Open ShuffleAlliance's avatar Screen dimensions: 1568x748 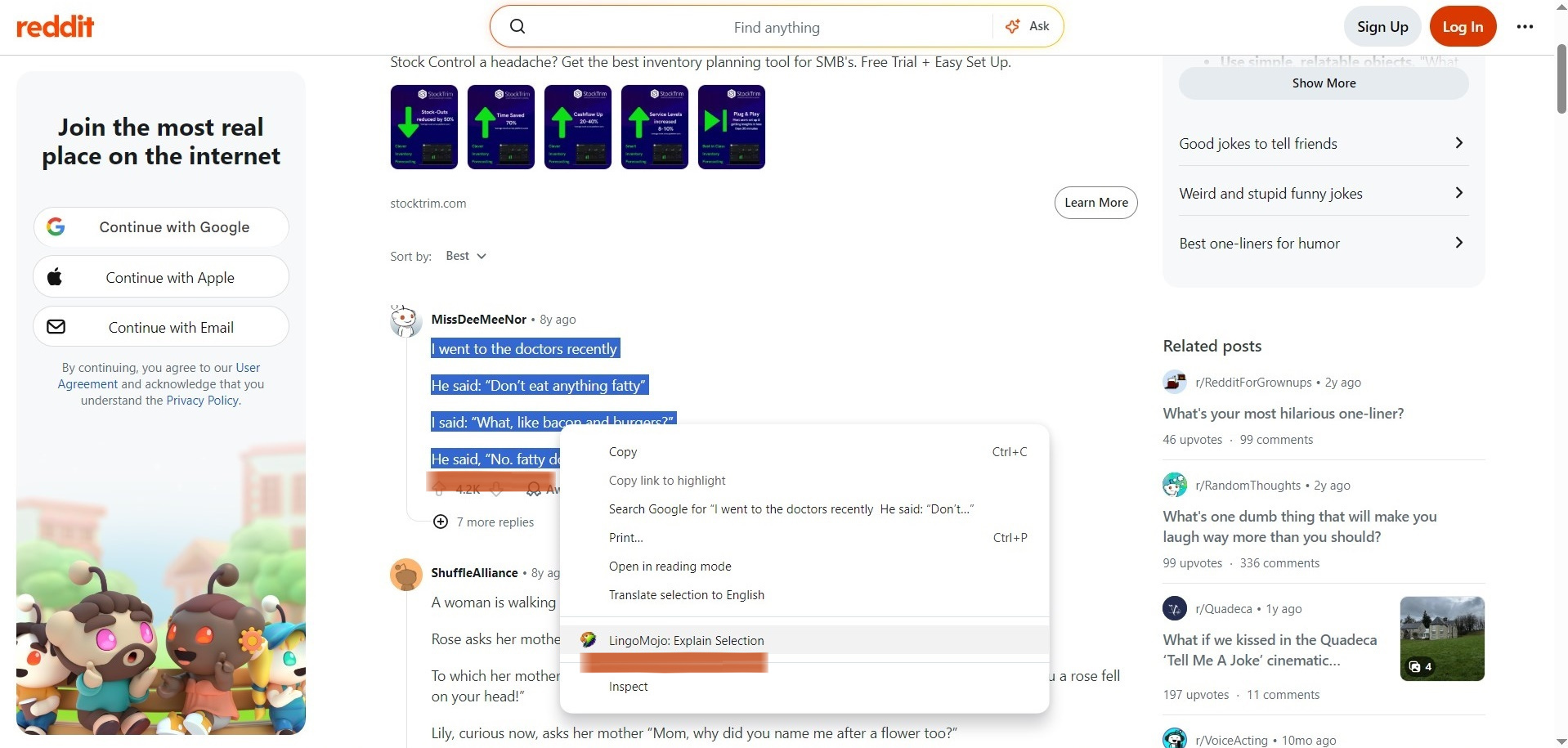(405, 575)
